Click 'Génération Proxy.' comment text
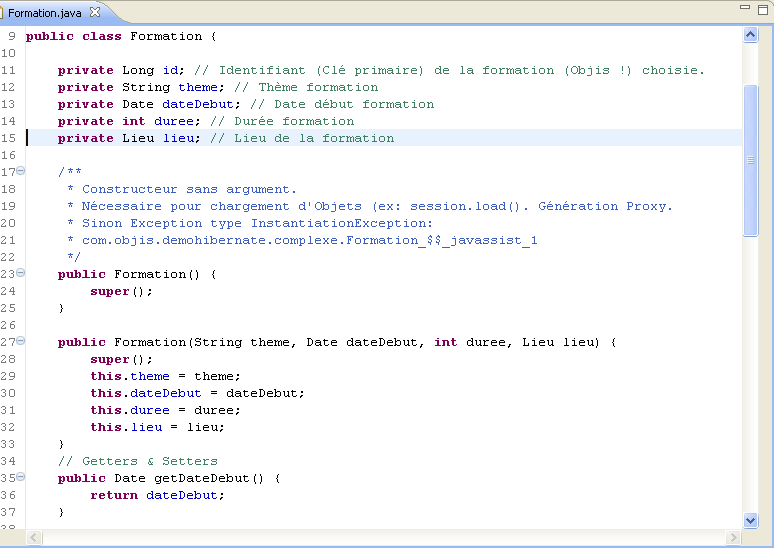 605,206
